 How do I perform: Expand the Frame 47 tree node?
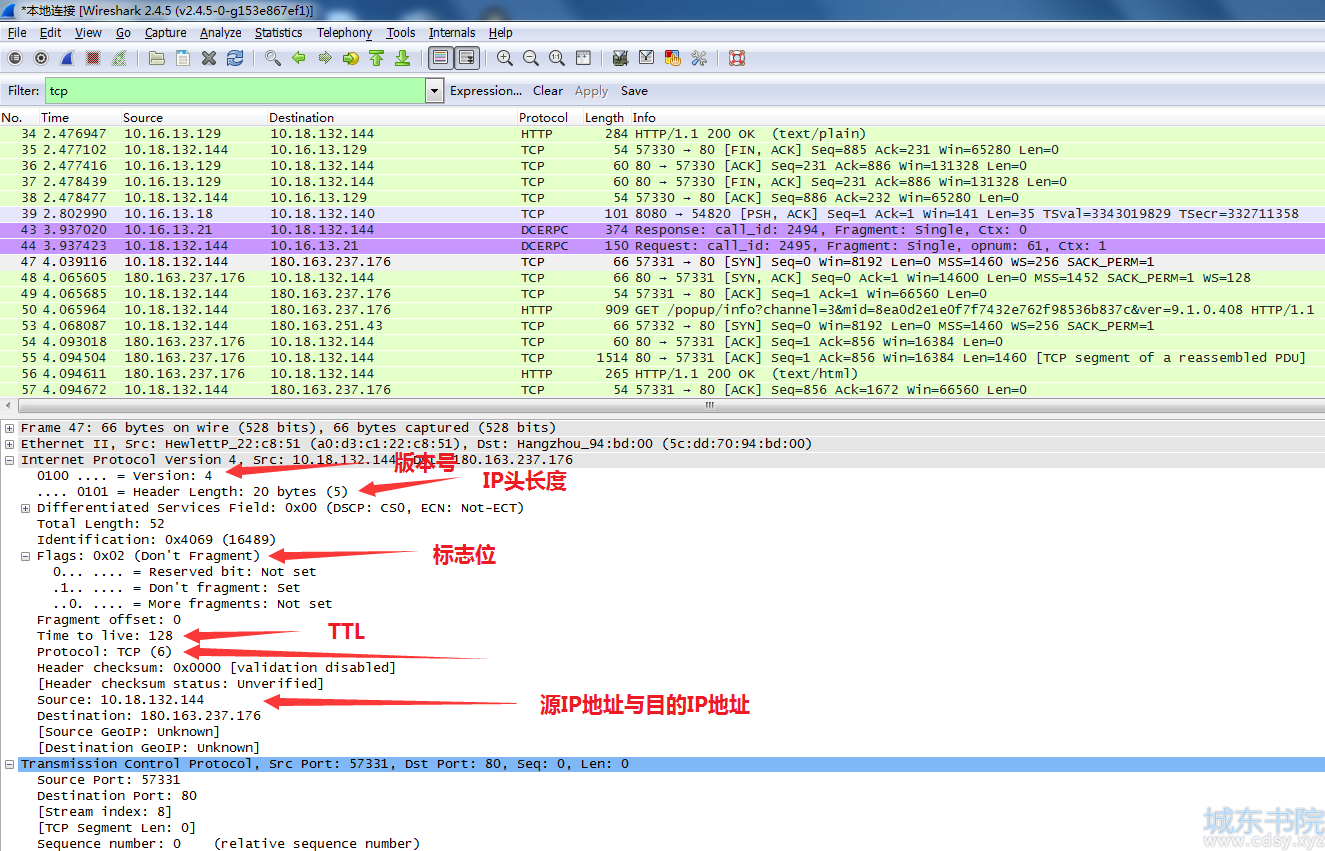coord(10,428)
